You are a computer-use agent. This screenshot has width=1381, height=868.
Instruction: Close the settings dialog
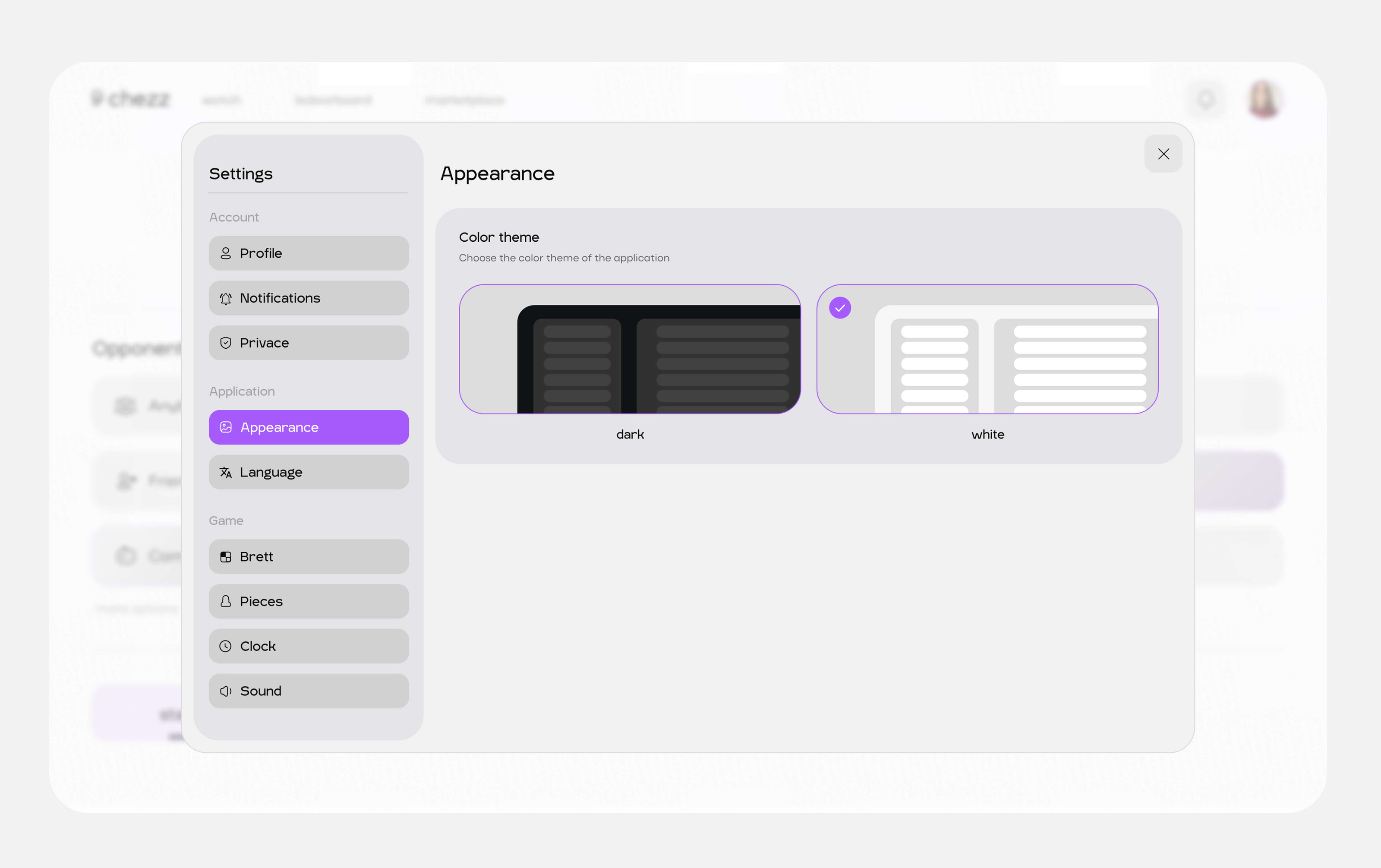tap(1163, 154)
